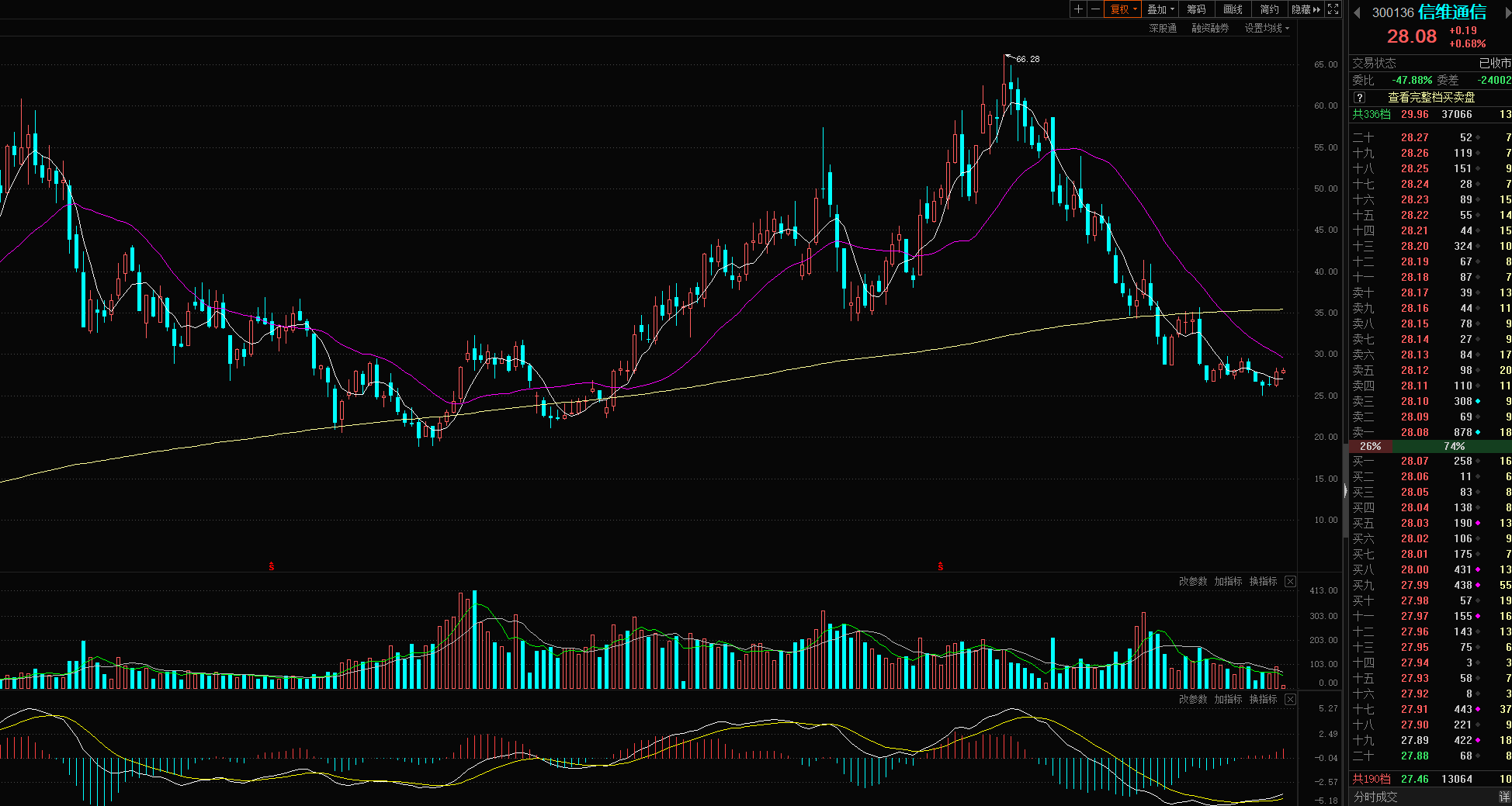
Task: Click bid row 十七 at 27.91
Action: pos(1431,709)
